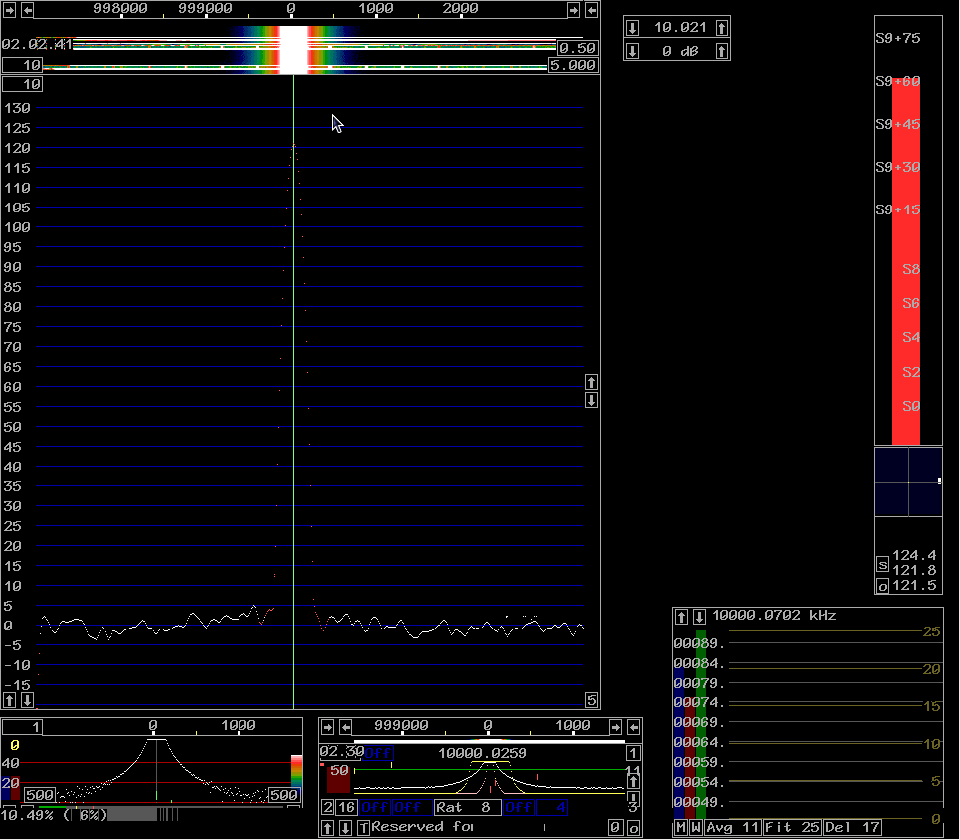
Task: Click left arrow at top-left of waterfall scale
Action: click(x=27, y=10)
